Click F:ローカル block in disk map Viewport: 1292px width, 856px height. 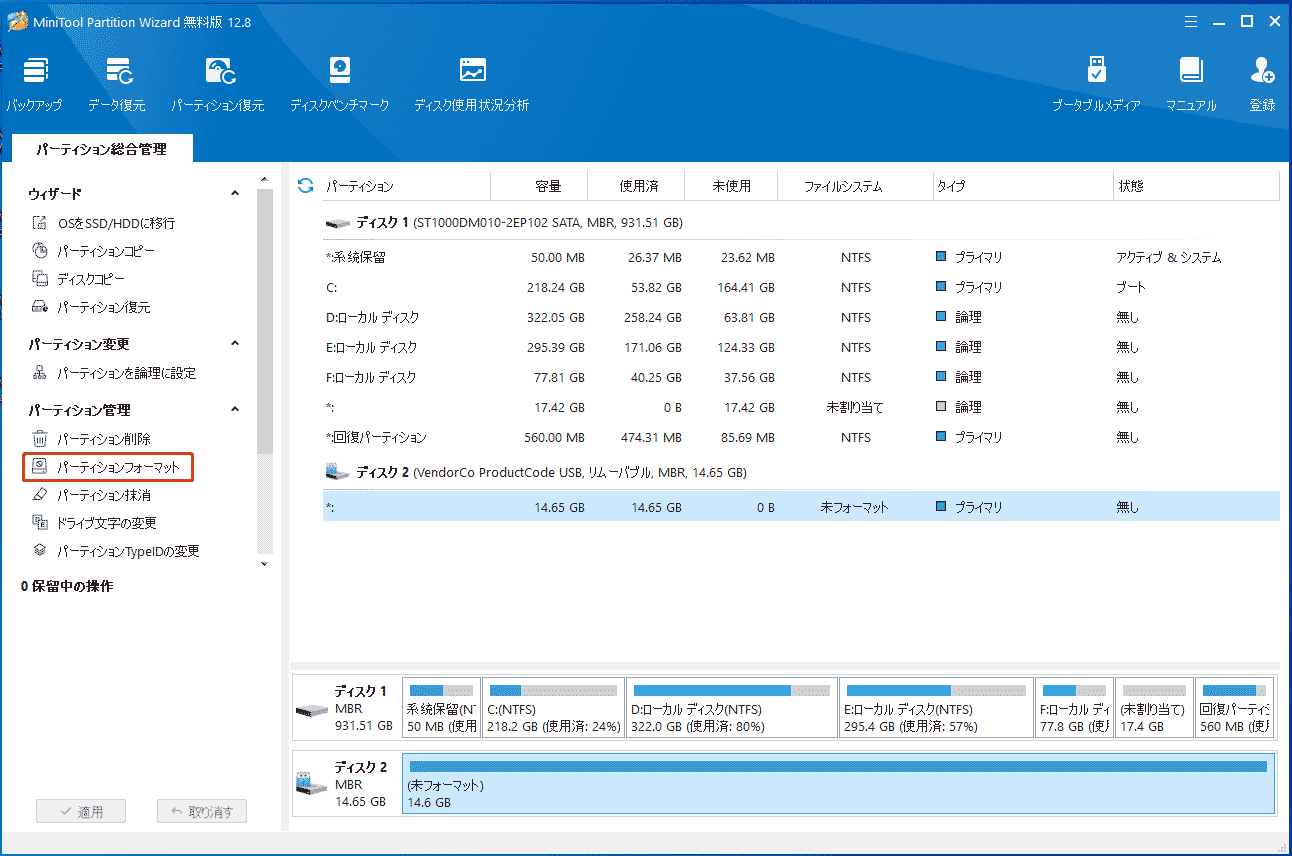(1074, 708)
